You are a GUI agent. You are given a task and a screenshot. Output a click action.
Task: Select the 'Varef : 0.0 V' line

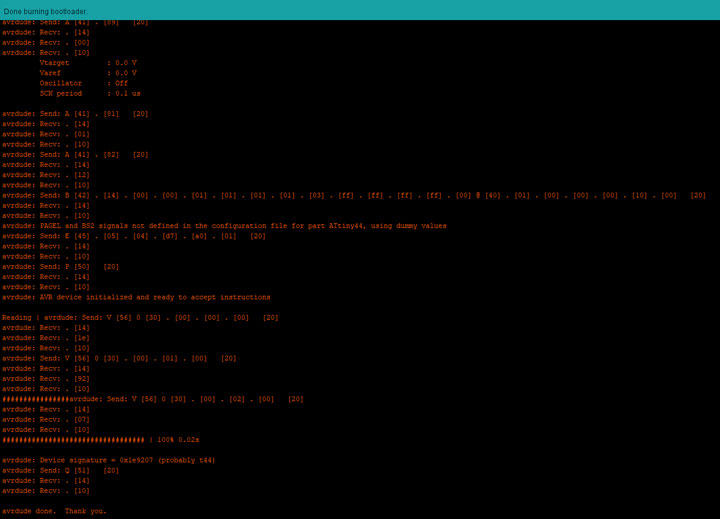click(88, 73)
